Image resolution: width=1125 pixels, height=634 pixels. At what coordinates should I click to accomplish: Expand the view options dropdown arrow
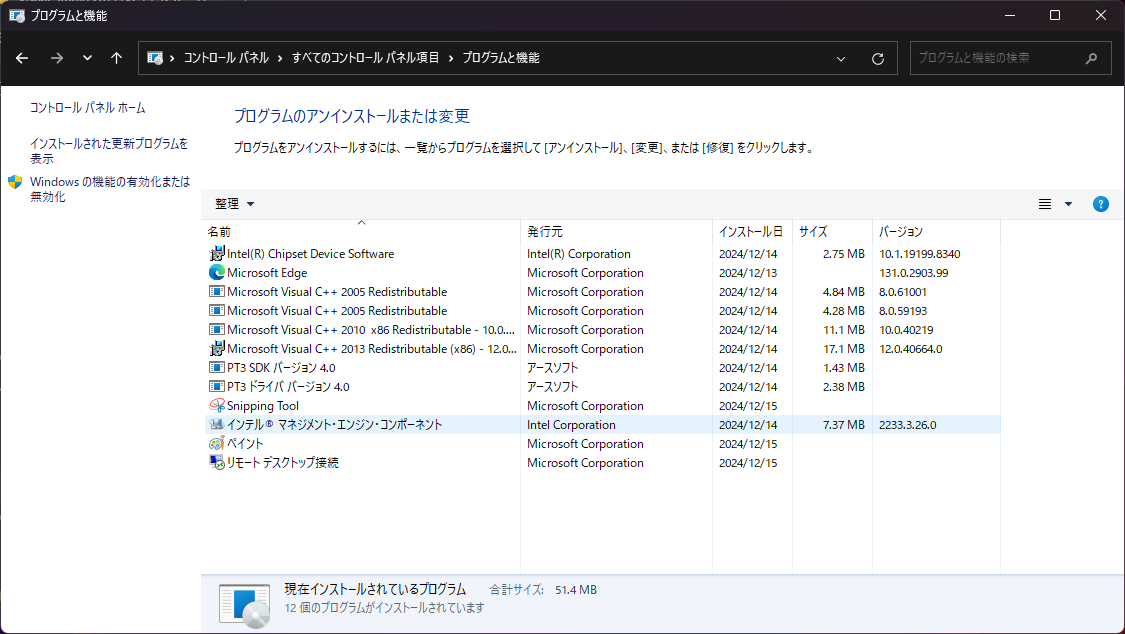(1068, 204)
